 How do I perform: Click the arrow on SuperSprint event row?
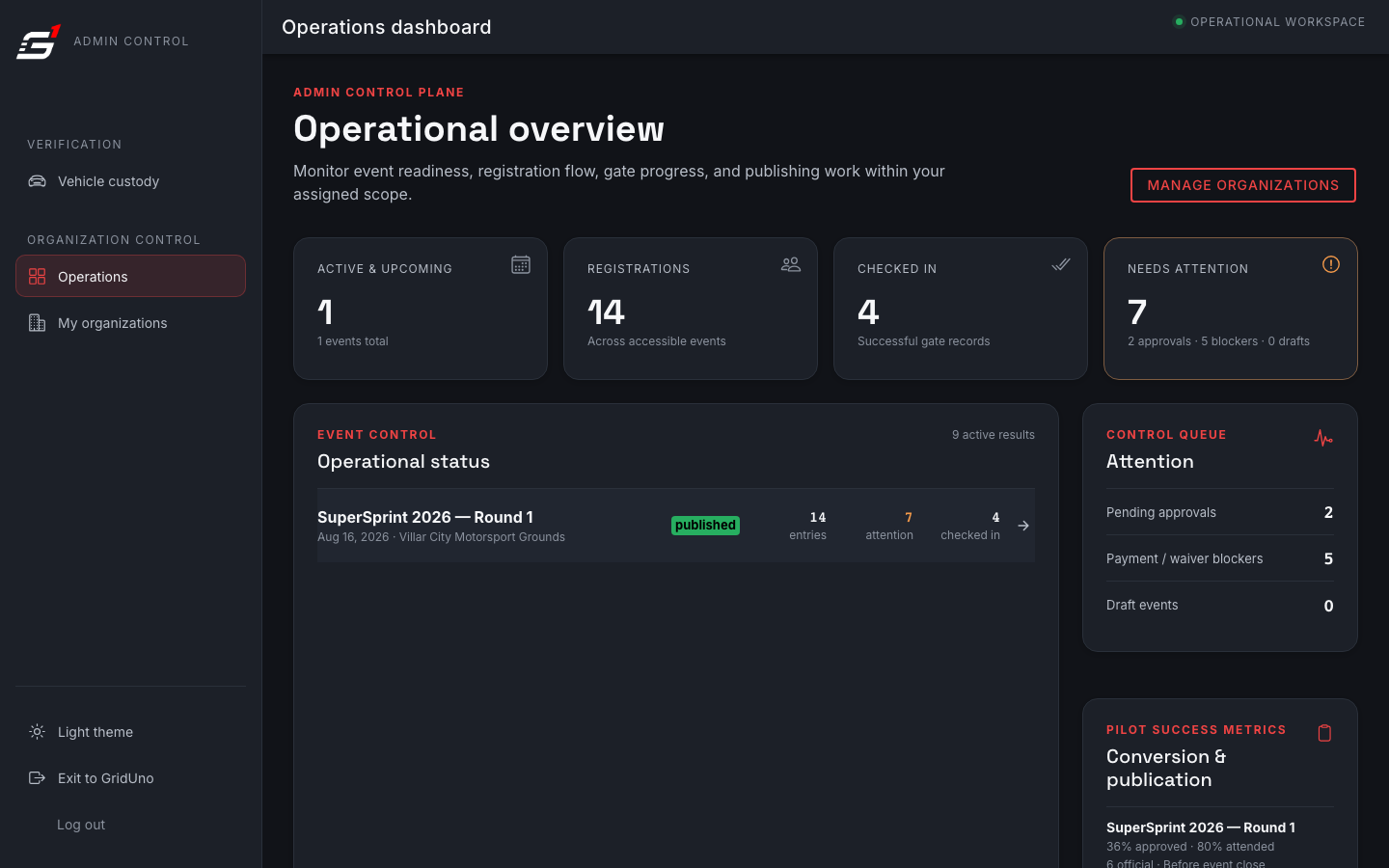(1023, 526)
